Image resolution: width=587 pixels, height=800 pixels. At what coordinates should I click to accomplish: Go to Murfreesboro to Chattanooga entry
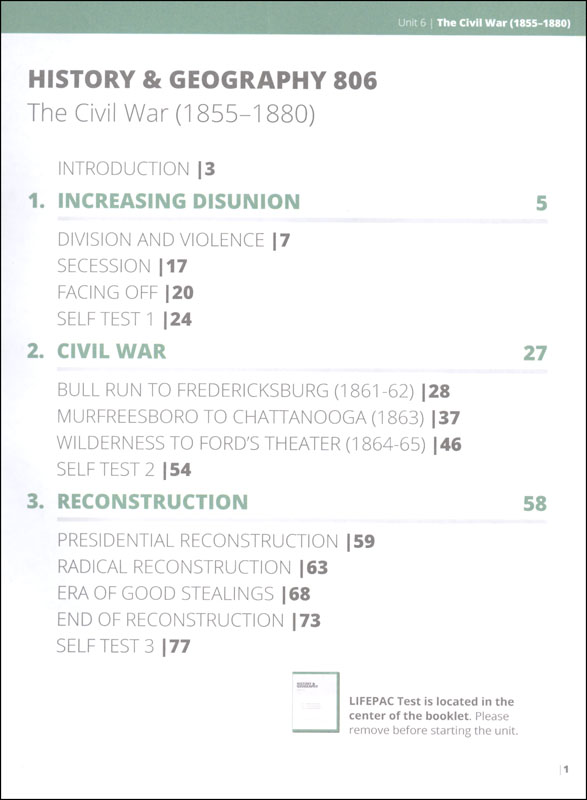coord(258,417)
